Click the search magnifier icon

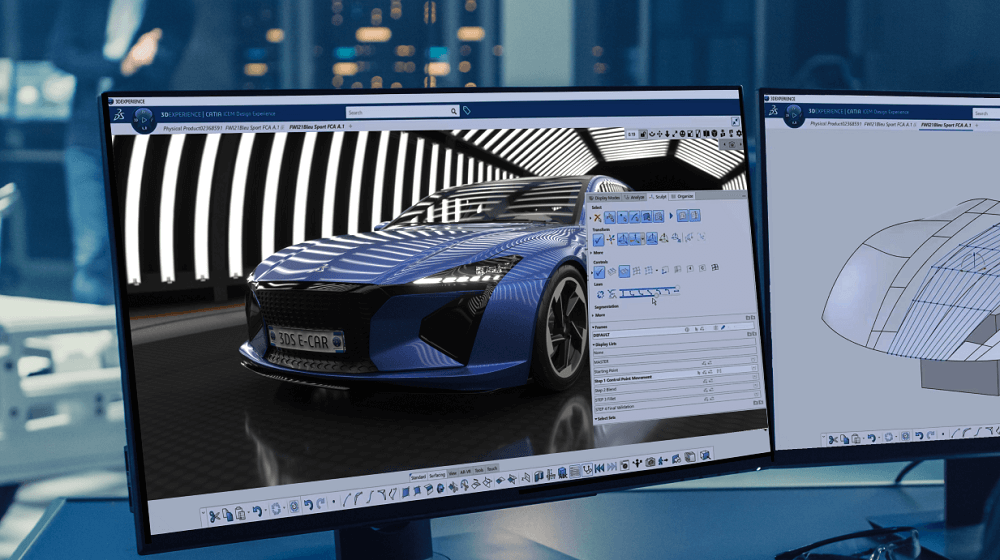pyautogui.click(x=453, y=111)
